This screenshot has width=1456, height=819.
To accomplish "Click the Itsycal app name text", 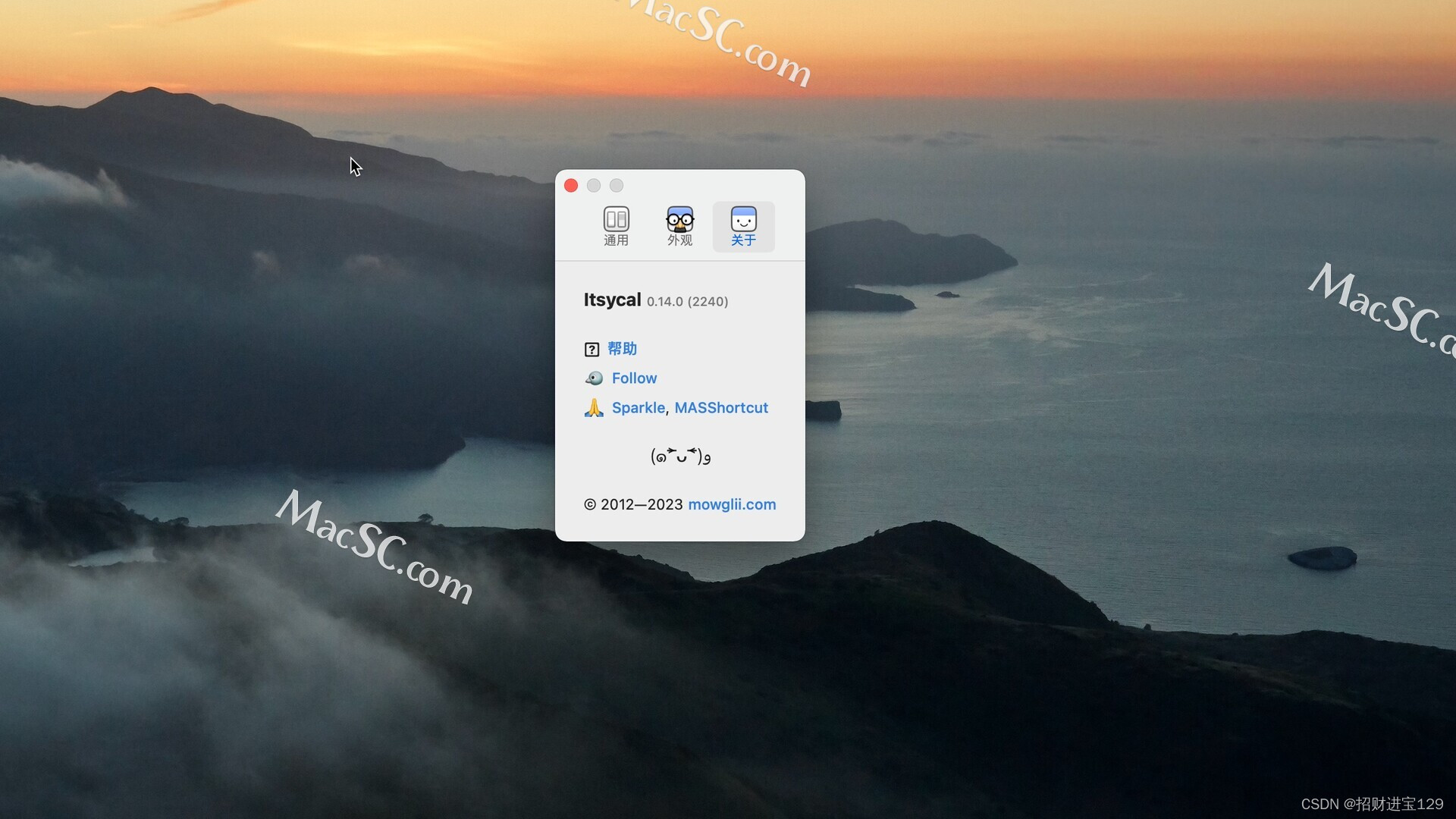I will tap(612, 300).
